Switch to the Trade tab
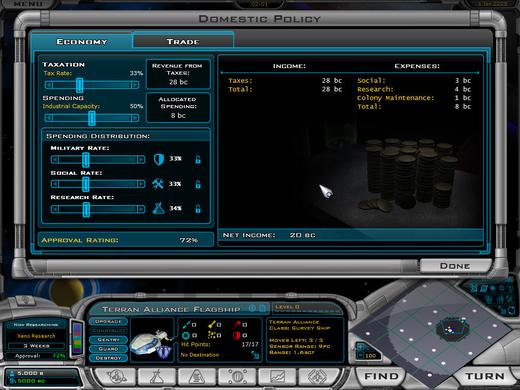Viewport: 520px width, 390px height. coord(183,41)
